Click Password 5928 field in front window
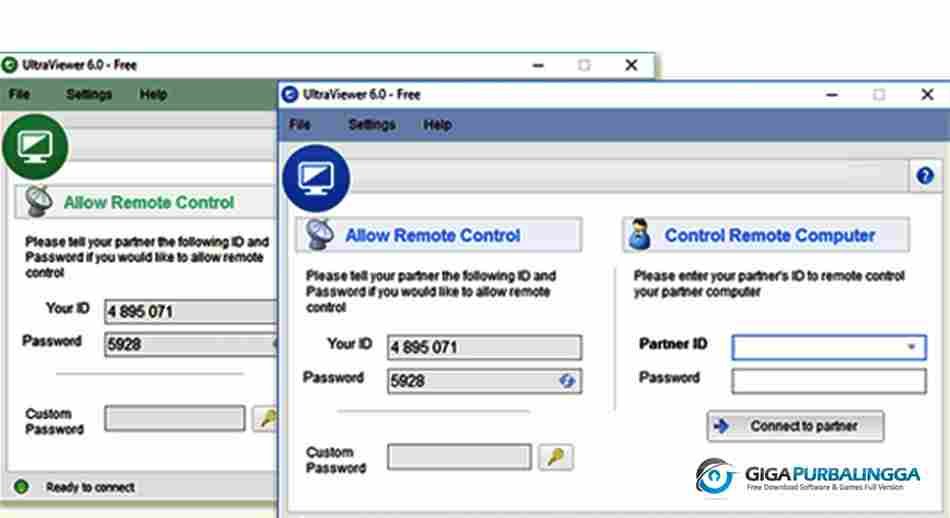The image size is (950, 518). pyautogui.click(x=484, y=381)
